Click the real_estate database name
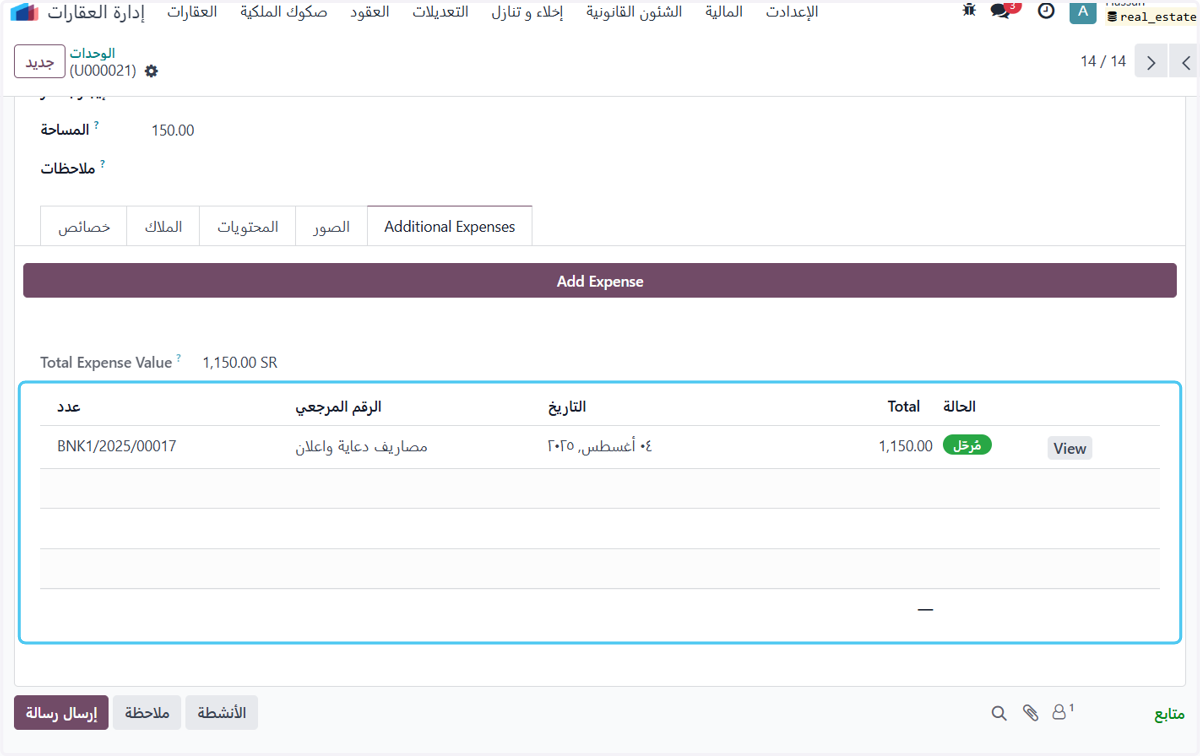1200x756 pixels. coord(1151,17)
